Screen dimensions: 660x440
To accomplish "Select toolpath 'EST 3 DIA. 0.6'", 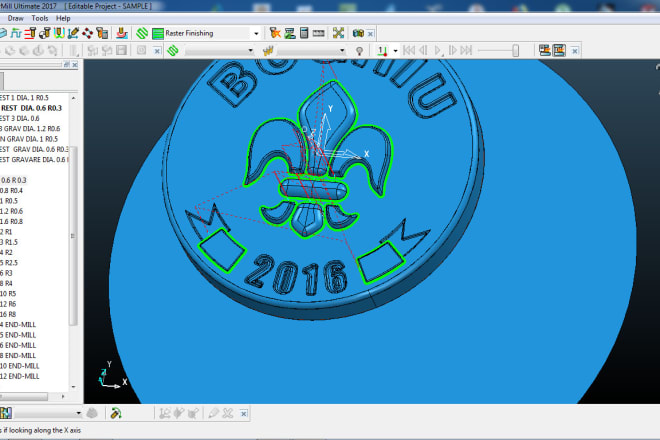I will [20, 118].
